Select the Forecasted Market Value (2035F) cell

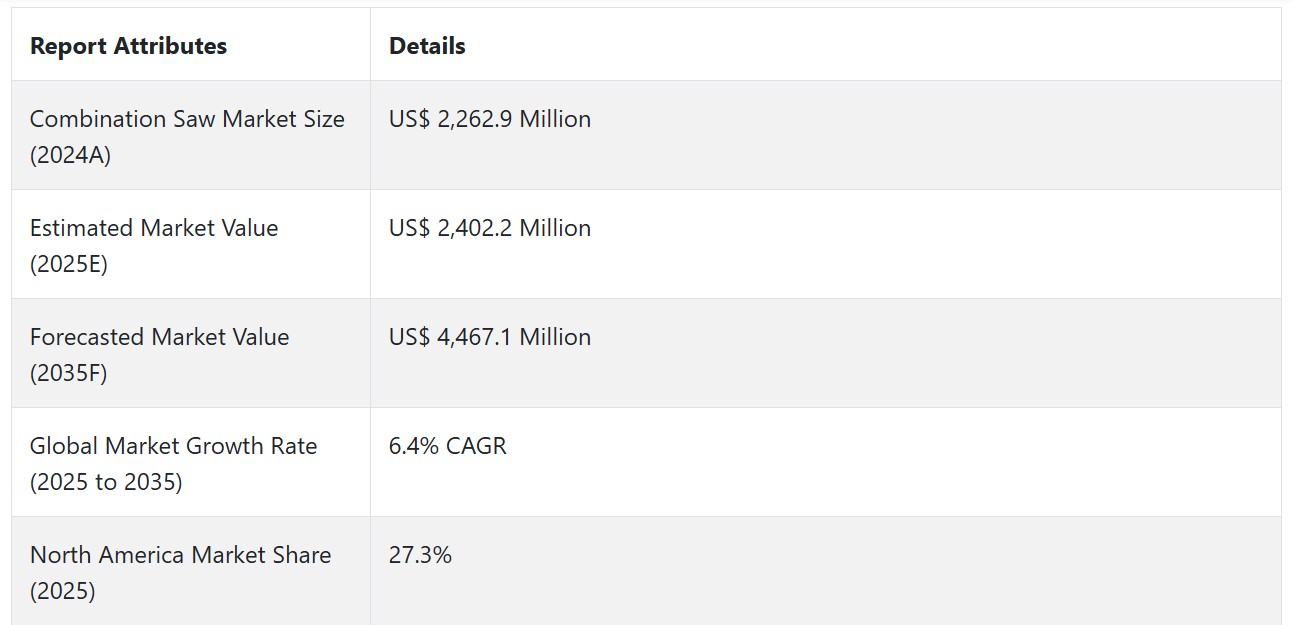click(x=190, y=354)
